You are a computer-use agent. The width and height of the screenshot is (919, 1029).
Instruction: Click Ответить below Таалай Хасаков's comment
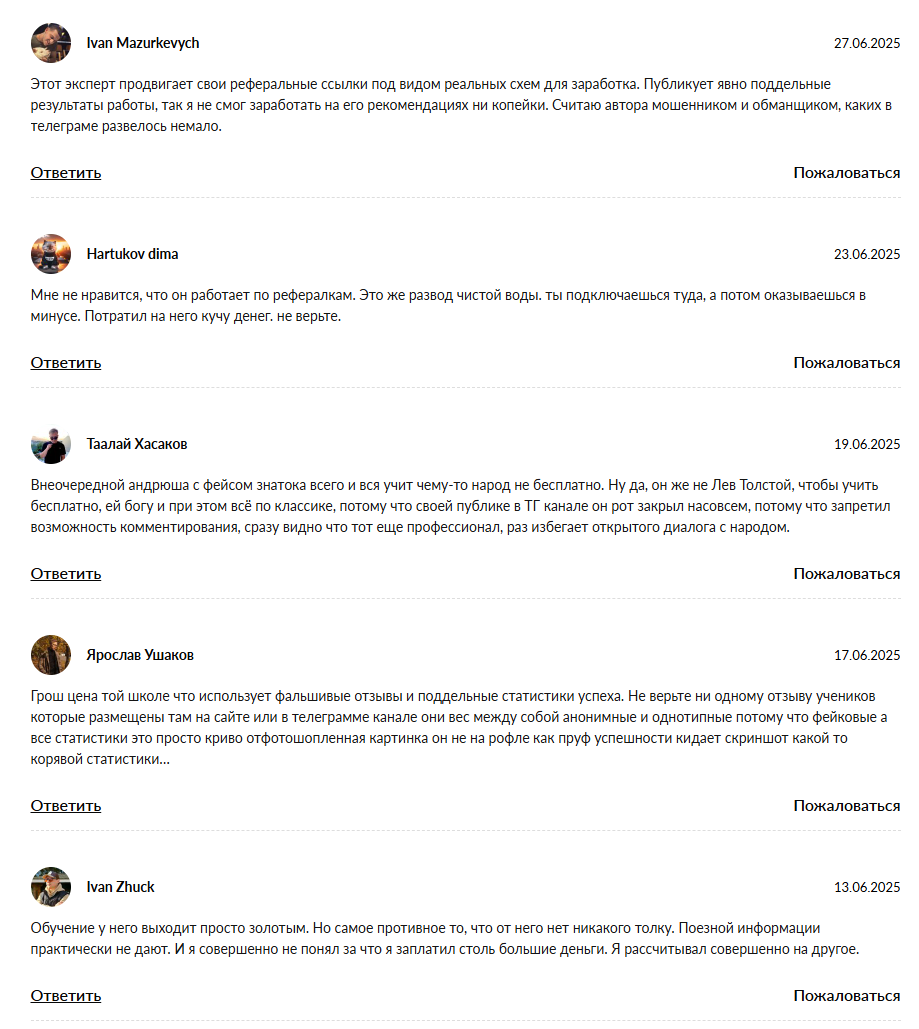tap(66, 574)
